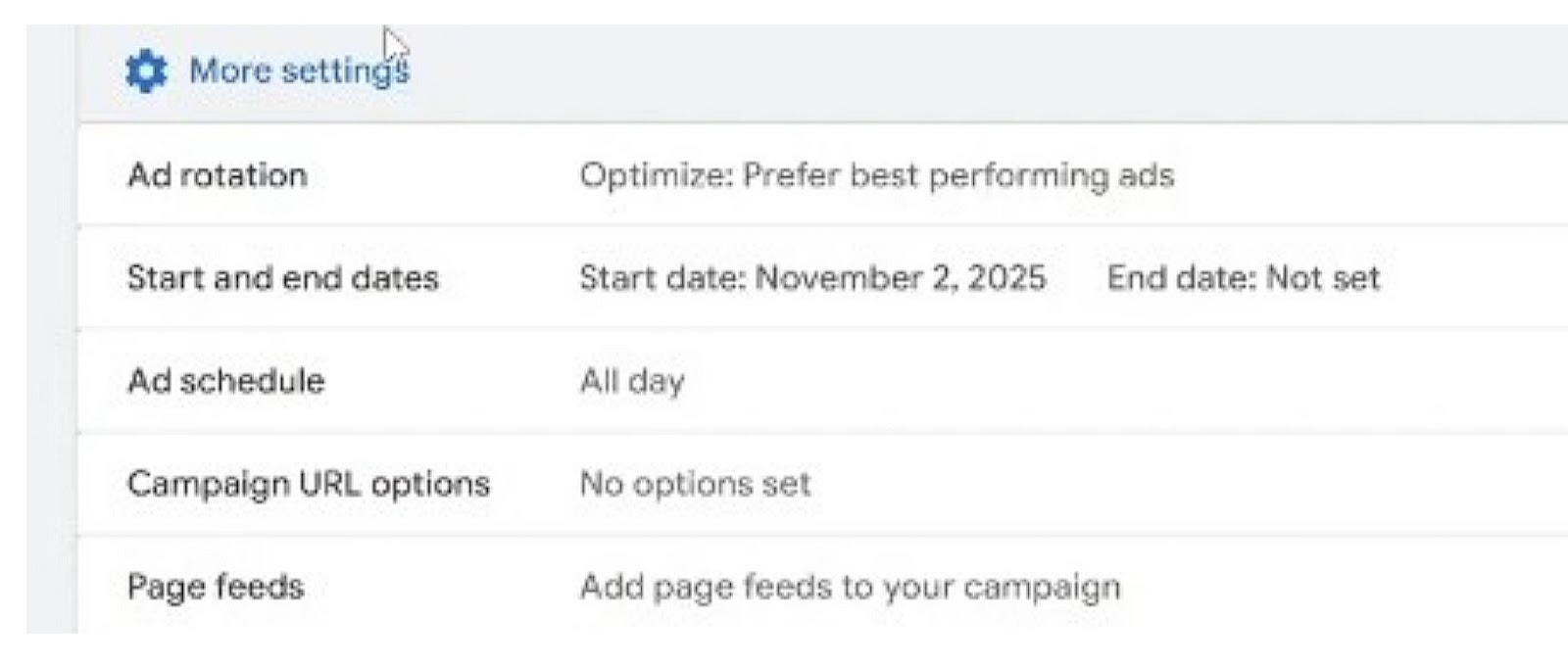1568x666 pixels.
Task: Click the All day schedule value
Action: tap(632, 381)
